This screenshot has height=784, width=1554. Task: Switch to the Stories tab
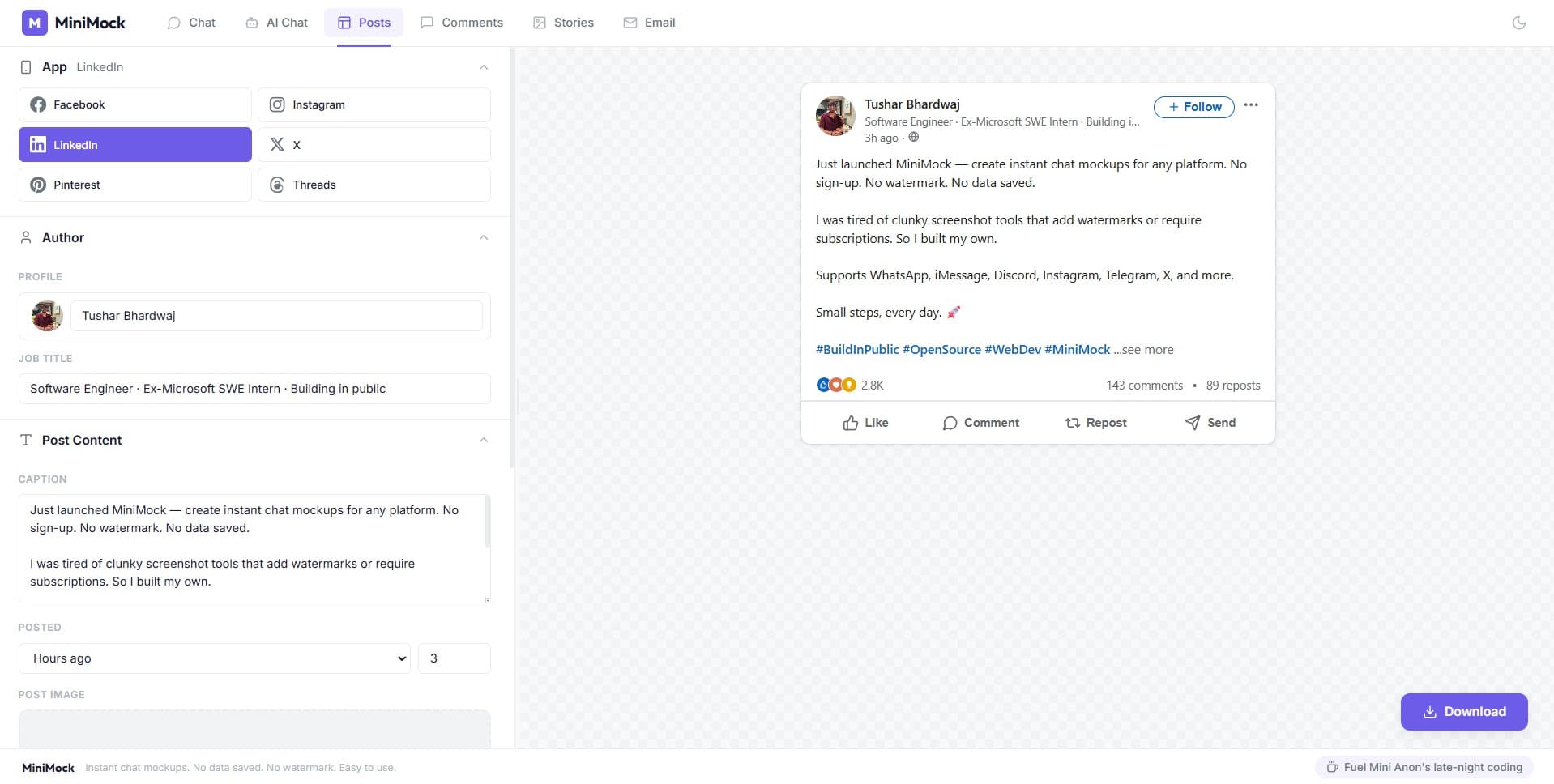coord(563,23)
